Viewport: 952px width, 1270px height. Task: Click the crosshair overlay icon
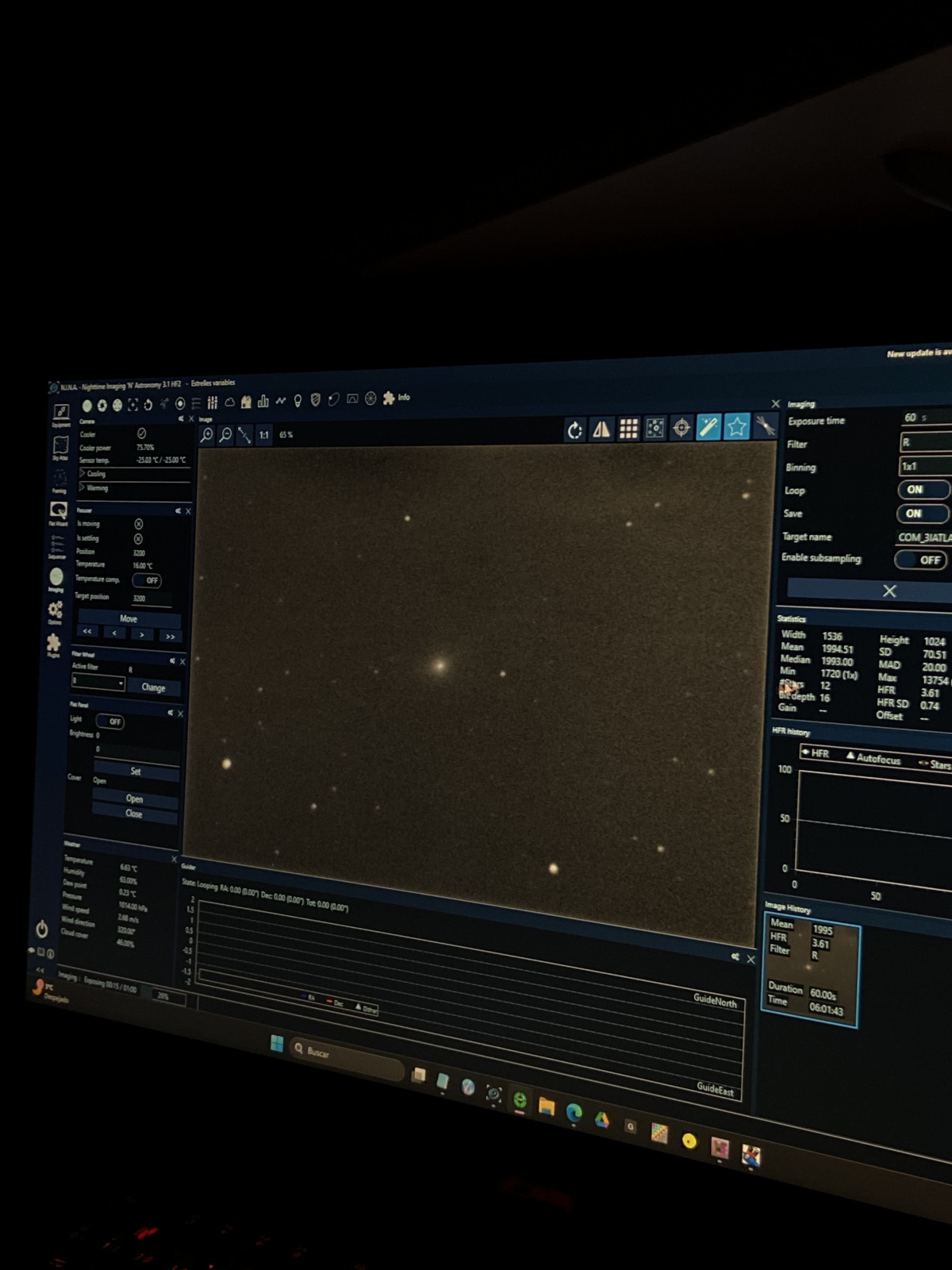click(681, 429)
